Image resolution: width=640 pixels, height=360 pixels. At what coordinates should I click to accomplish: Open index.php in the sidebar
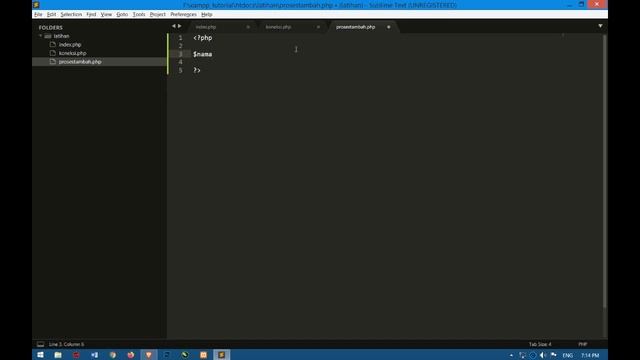pos(70,44)
